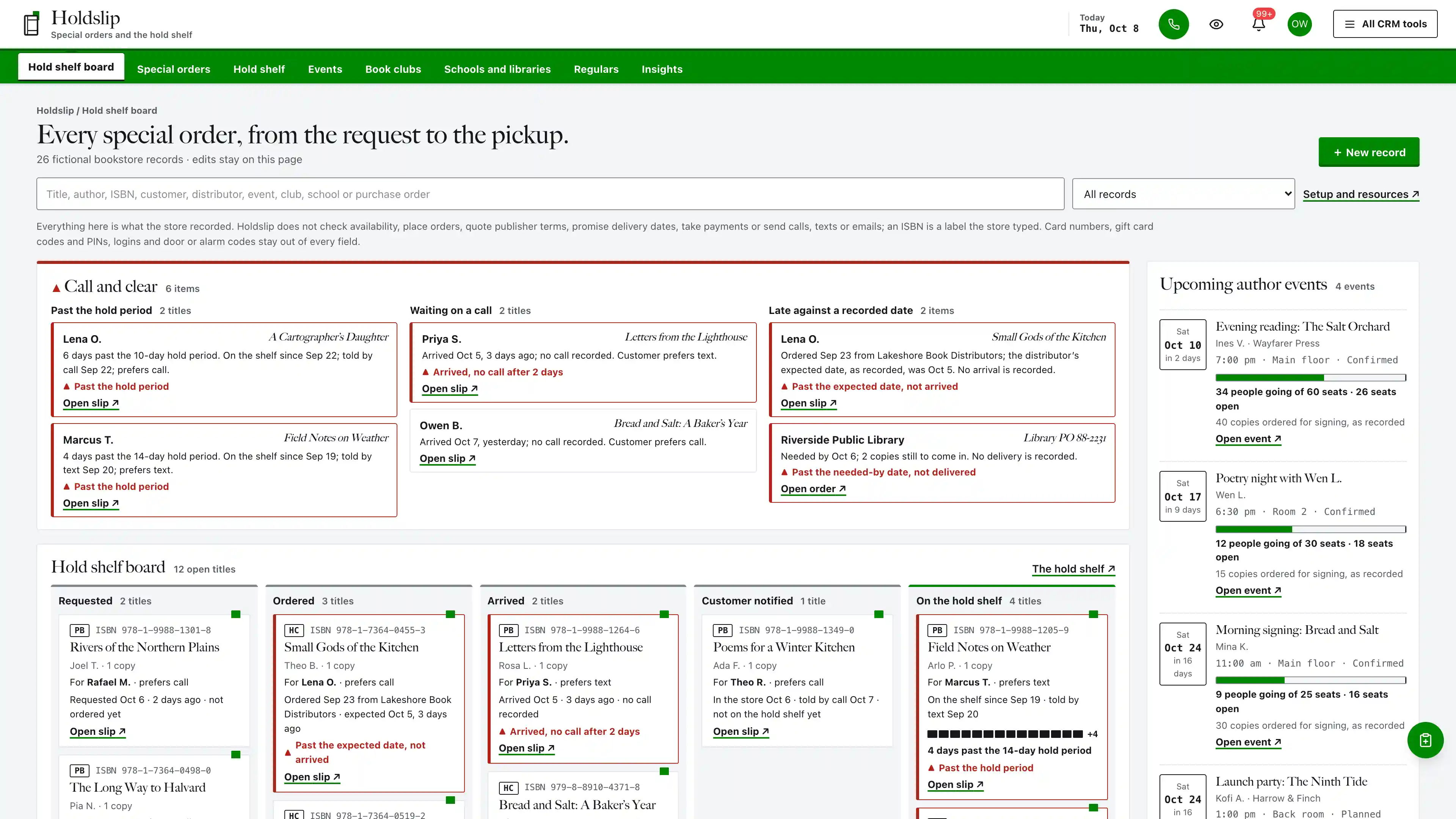Viewport: 1456px width, 819px height.
Task: Click the Oct 10 date tile
Action: click(x=1183, y=345)
